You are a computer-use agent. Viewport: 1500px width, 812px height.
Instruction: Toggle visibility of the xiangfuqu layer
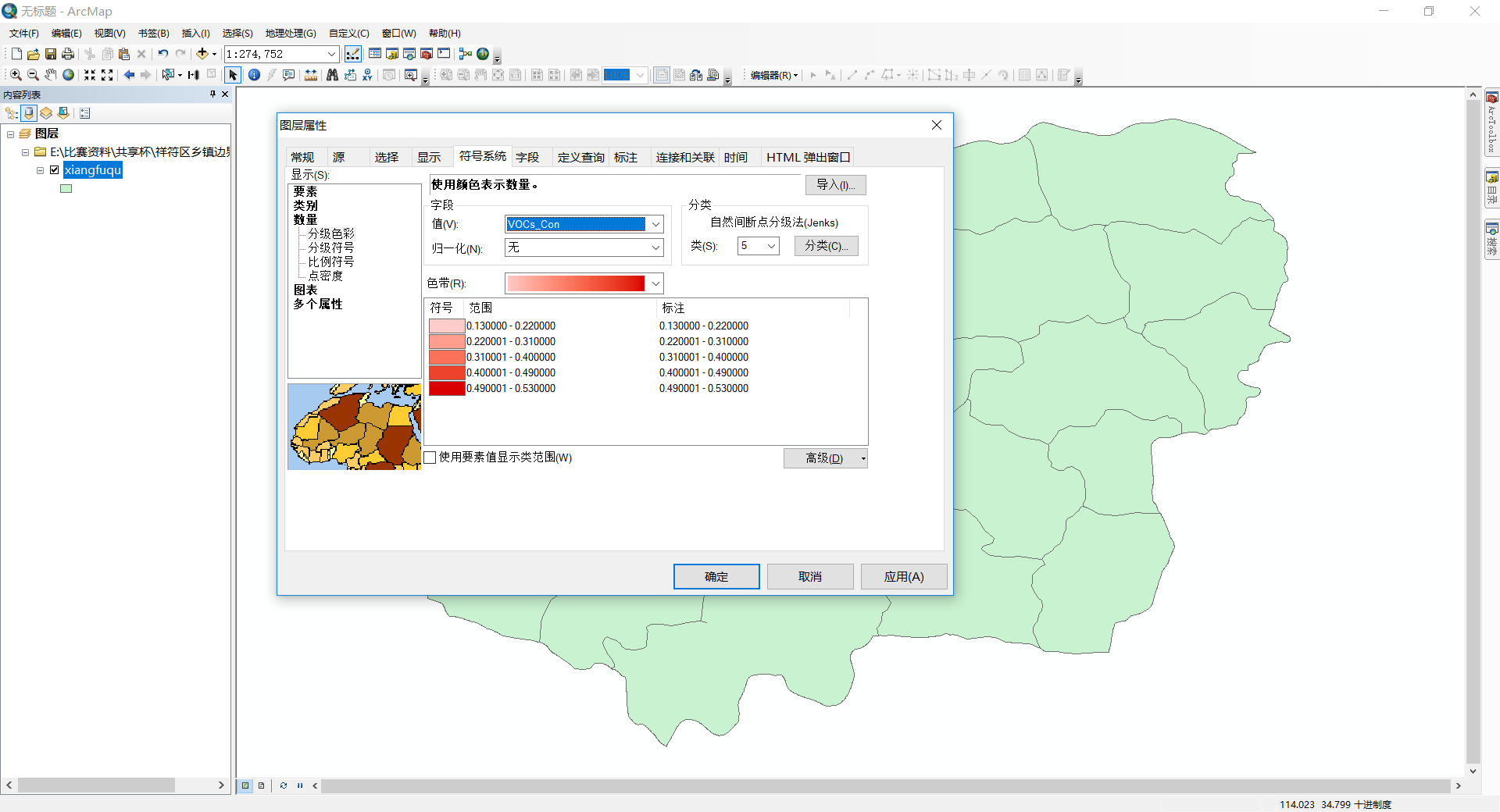click(x=55, y=169)
